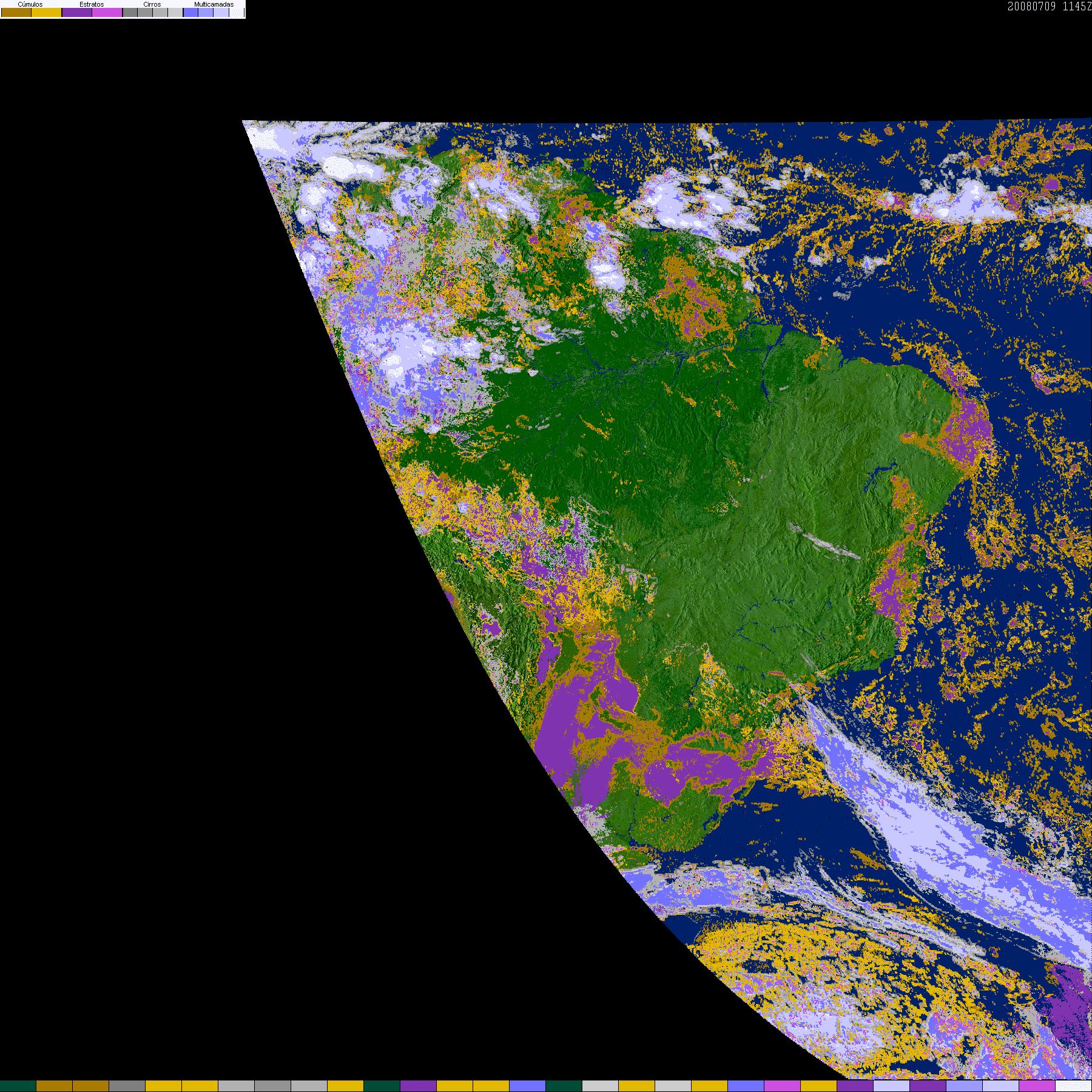1092x1092 pixels.
Task: Click the 20080709 1145Z timestamp
Action: coord(1050,6)
